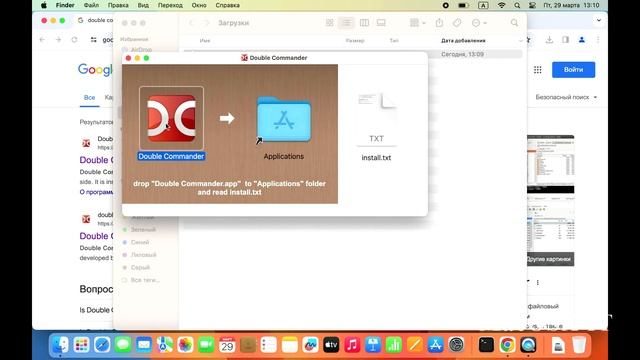640x360 pixels.
Task: Expand the Chrome tab search chevron
Action: [x=599, y=20]
